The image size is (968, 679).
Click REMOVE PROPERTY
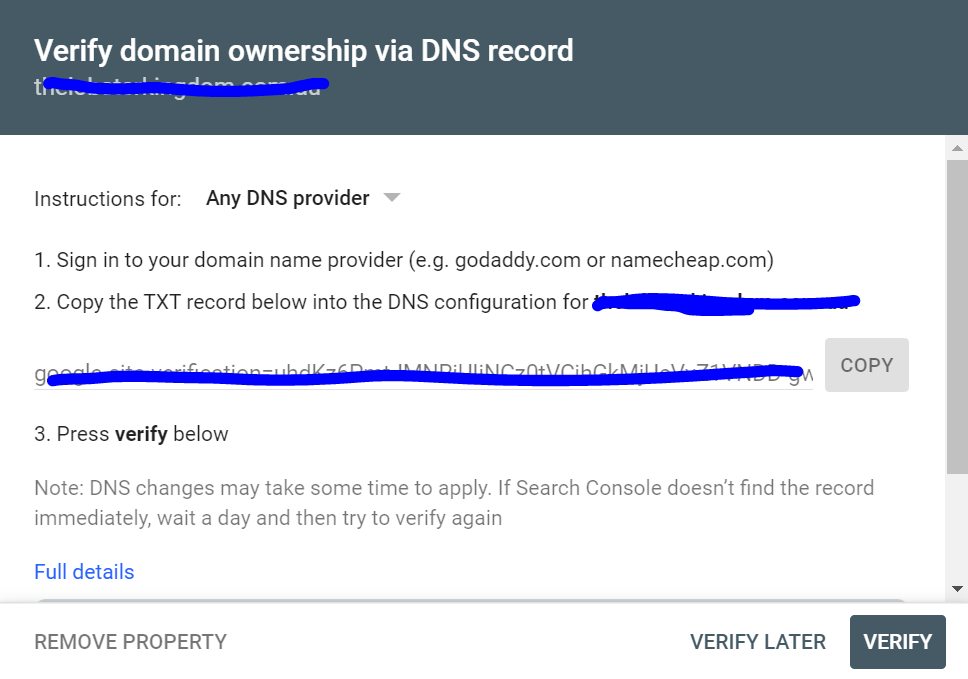[130, 642]
